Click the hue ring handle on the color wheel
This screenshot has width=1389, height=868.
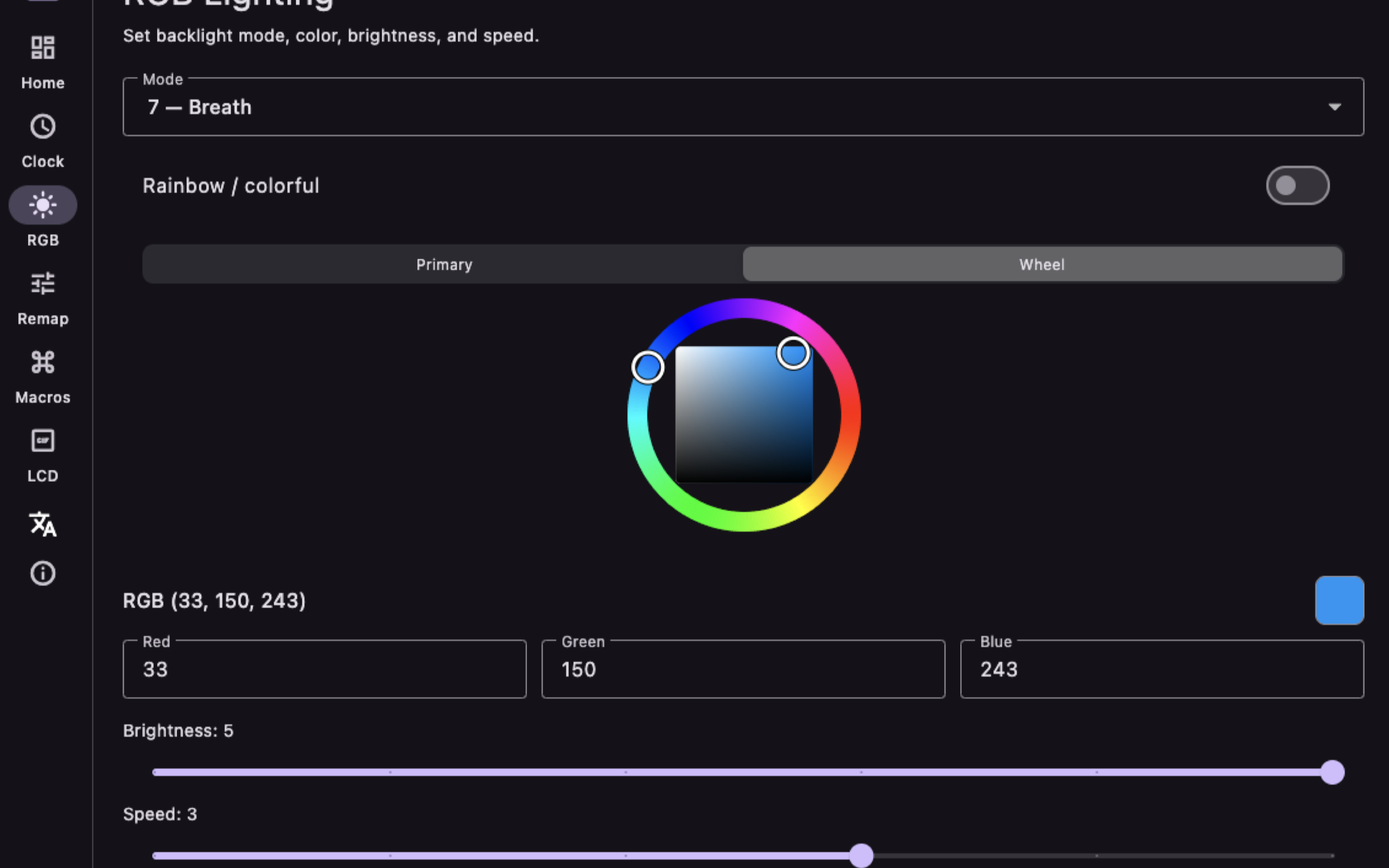648,367
